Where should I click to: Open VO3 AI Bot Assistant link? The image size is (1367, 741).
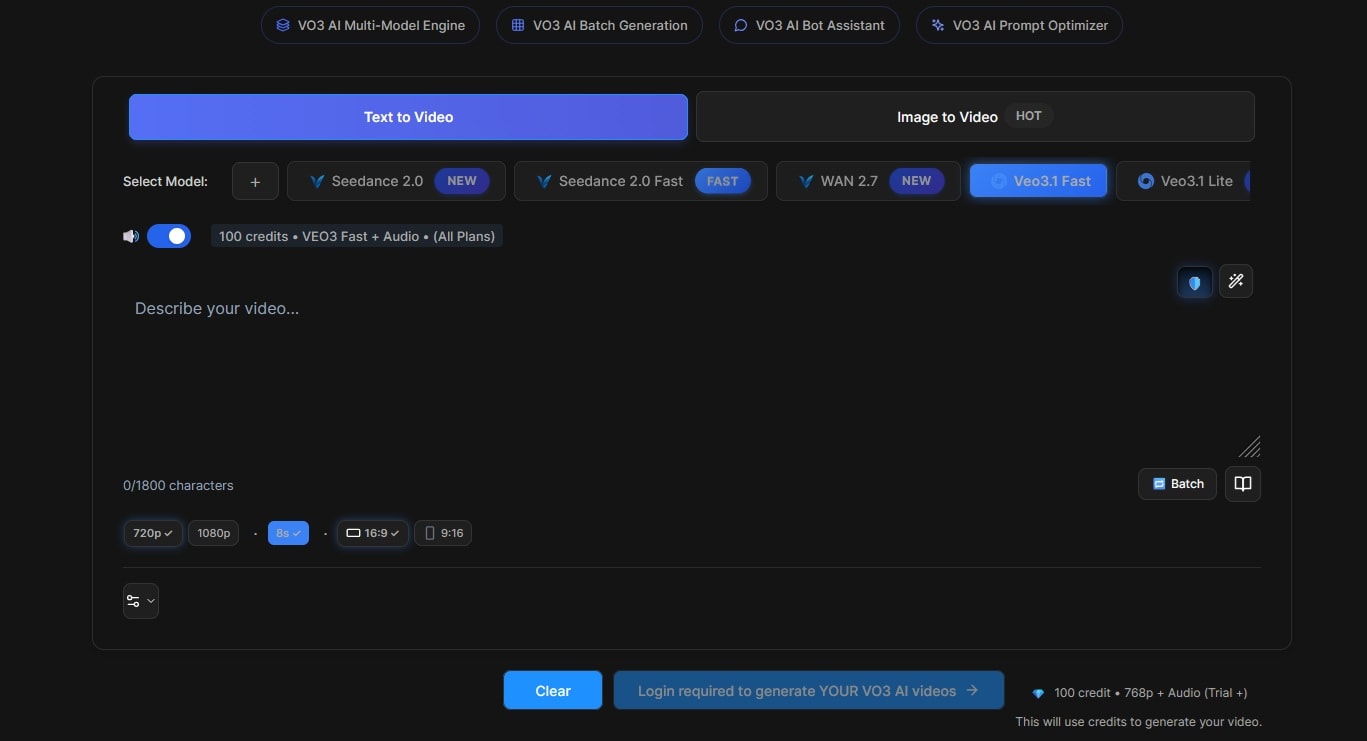pos(809,25)
